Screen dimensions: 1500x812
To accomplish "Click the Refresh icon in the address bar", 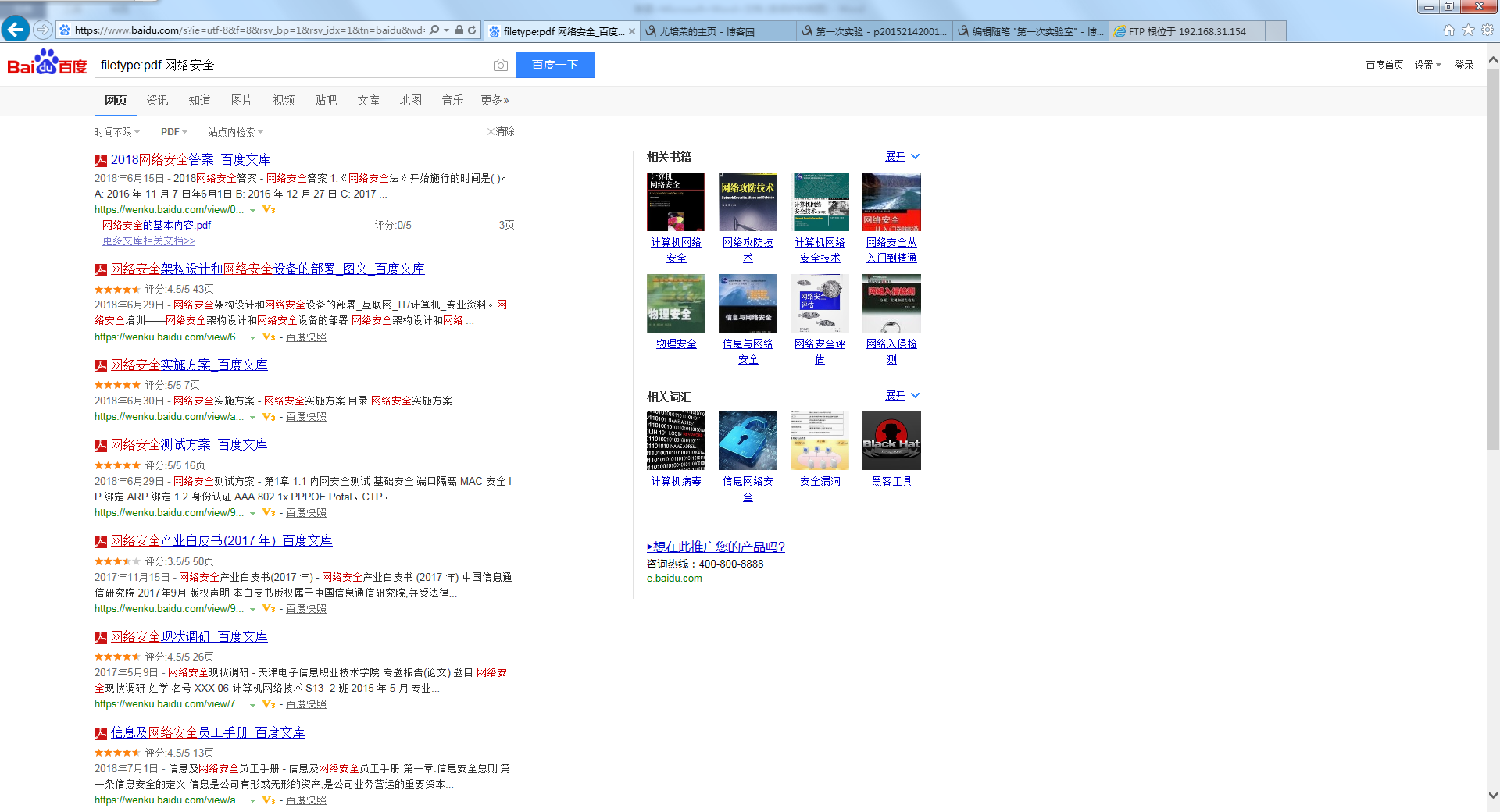I will [472, 30].
